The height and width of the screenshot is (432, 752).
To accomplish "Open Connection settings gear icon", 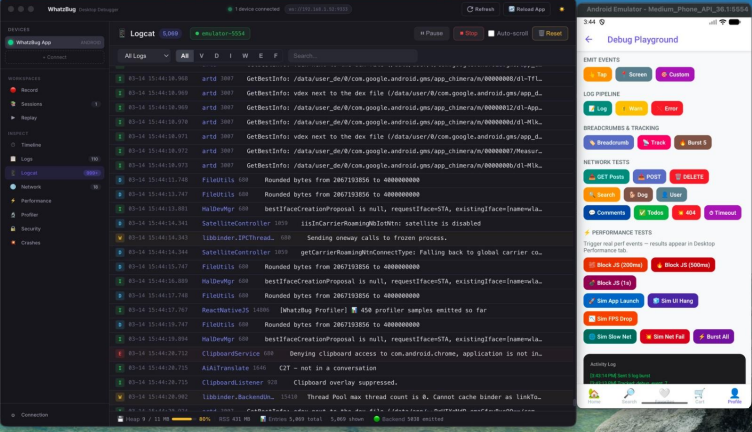I will click(x=13, y=415).
